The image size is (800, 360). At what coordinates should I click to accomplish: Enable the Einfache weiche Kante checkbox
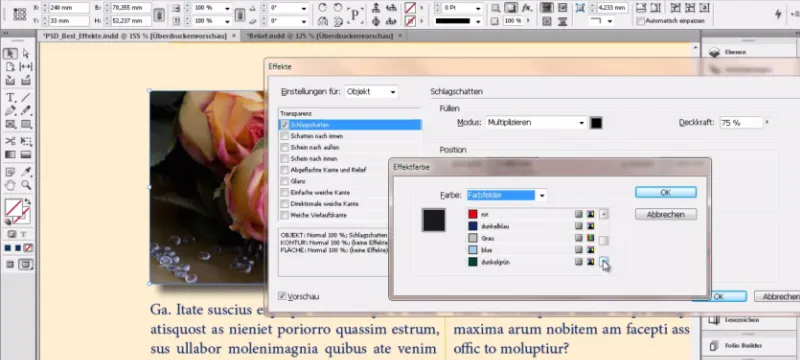[284, 193]
